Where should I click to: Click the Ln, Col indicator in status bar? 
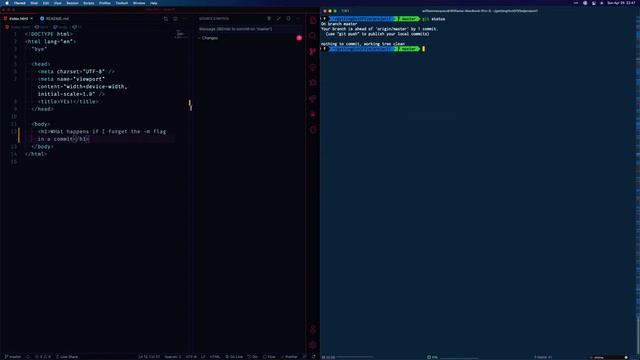click(x=149, y=357)
